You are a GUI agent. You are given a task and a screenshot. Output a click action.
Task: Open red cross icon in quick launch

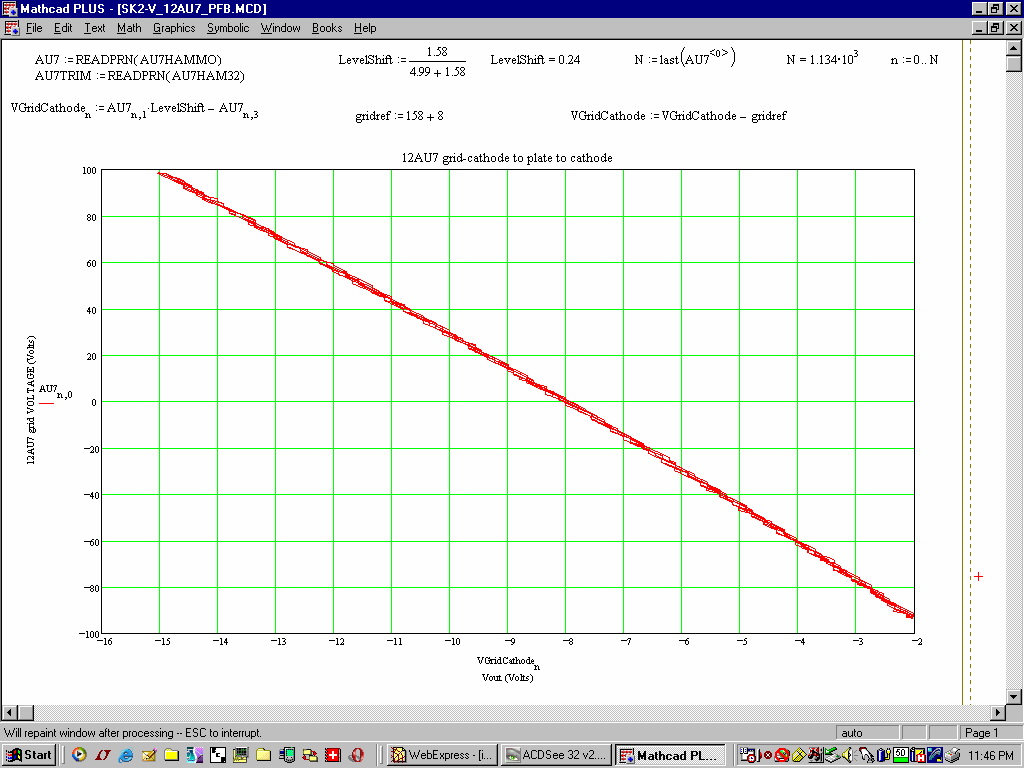tap(333, 755)
